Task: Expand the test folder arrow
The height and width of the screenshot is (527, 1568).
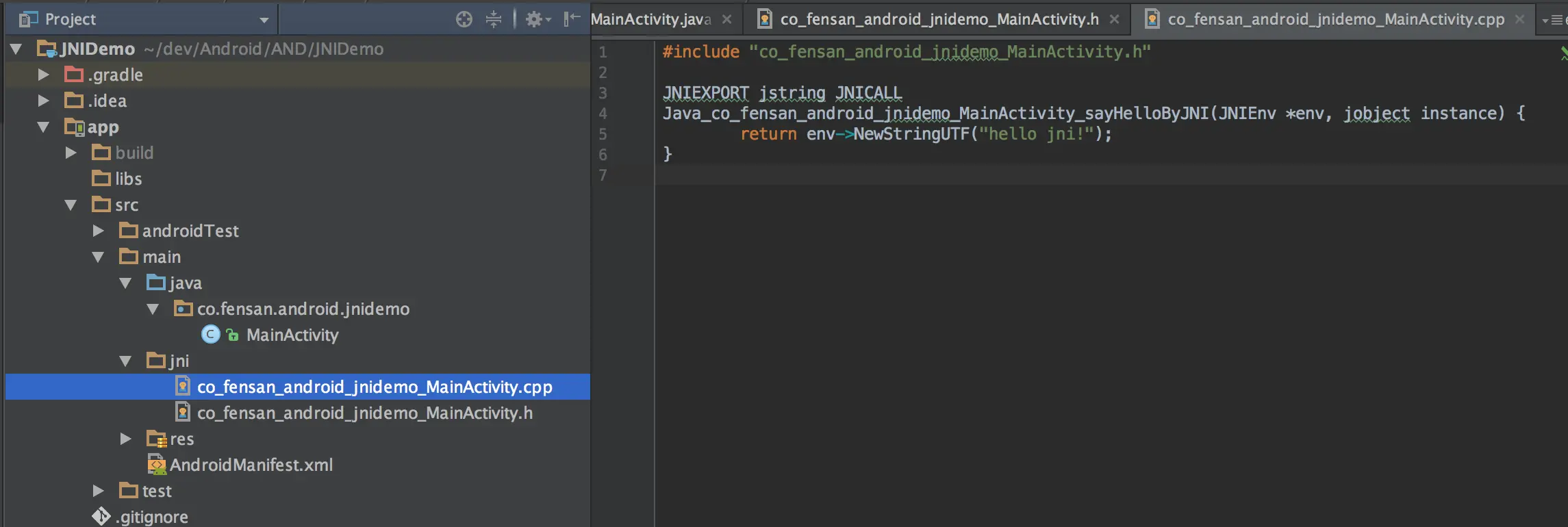Action: (x=98, y=491)
